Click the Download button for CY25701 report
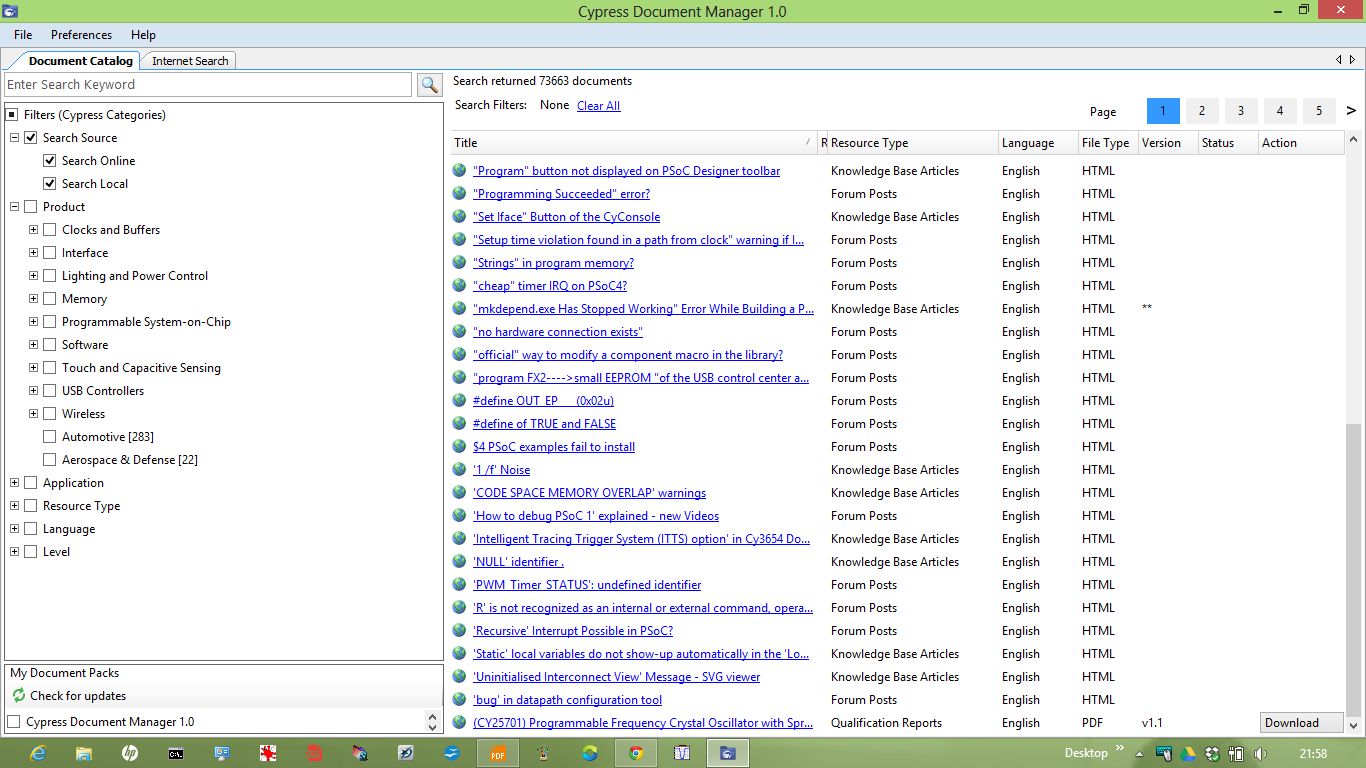1366x768 pixels. tap(1302, 722)
